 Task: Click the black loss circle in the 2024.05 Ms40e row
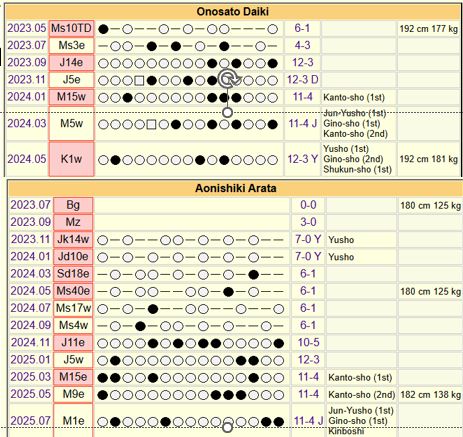pos(228,292)
